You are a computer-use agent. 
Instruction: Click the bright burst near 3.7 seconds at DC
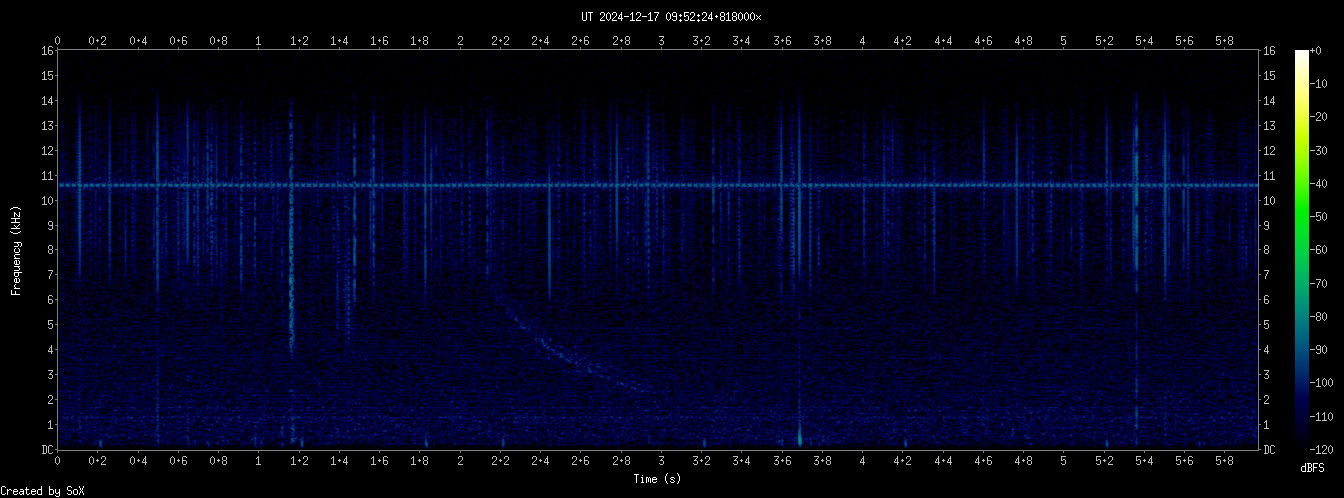800,437
